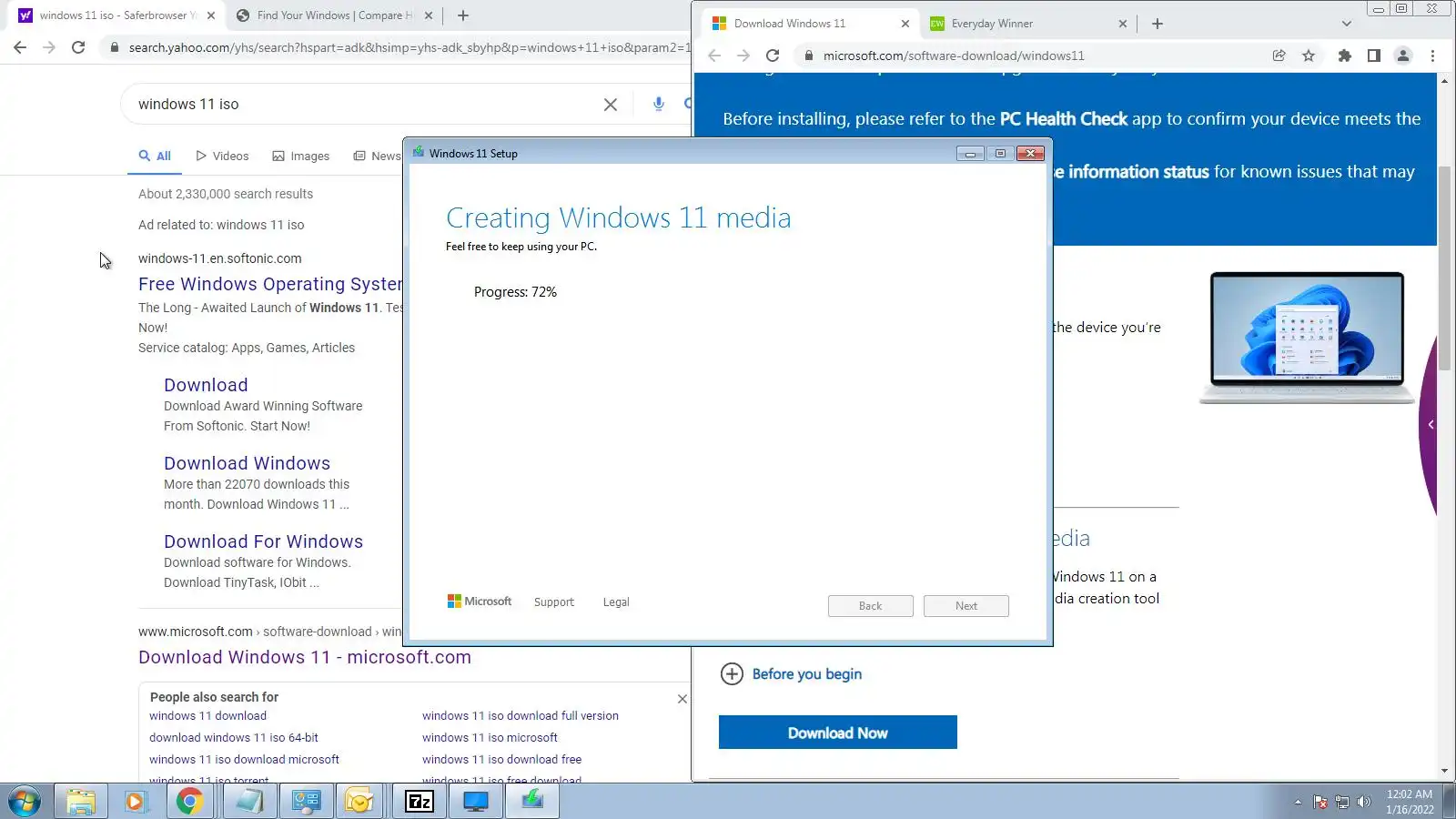Clear the 'windows 11 iso' search box
This screenshot has height=819, width=1456.
point(611,105)
